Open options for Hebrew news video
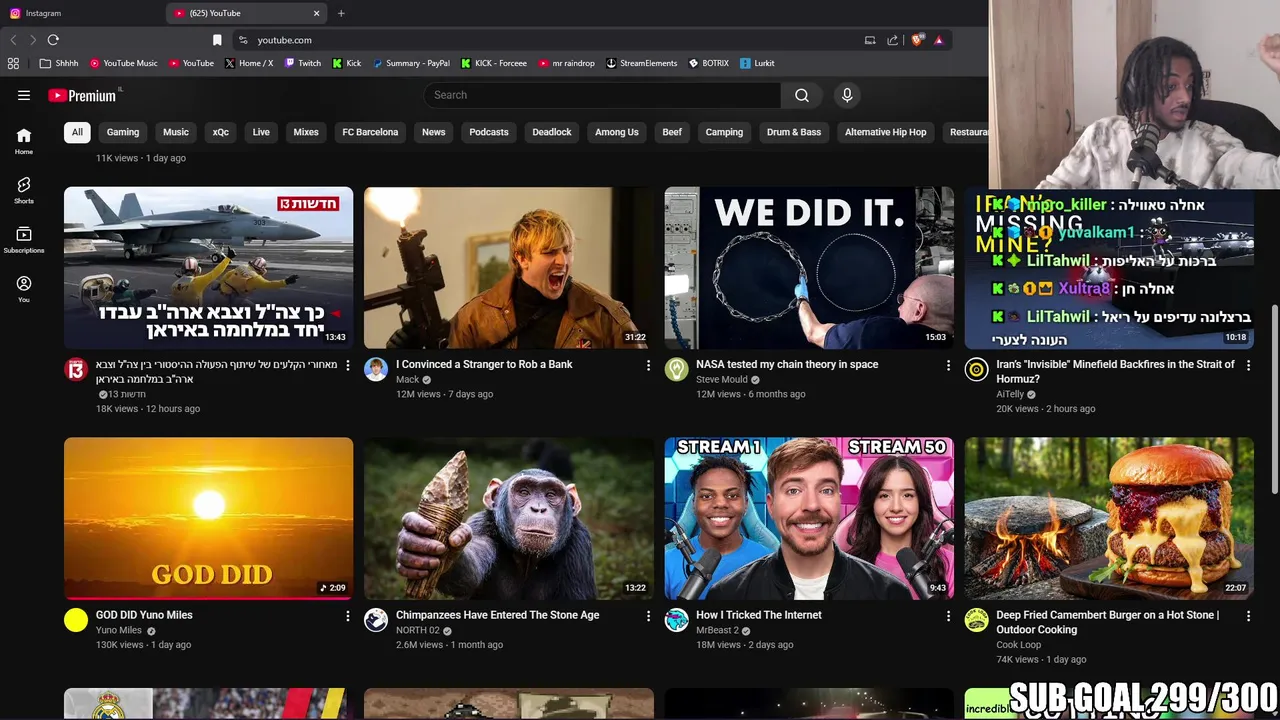The width and height of the screenshot is (1280, 720). coord(348,365)
